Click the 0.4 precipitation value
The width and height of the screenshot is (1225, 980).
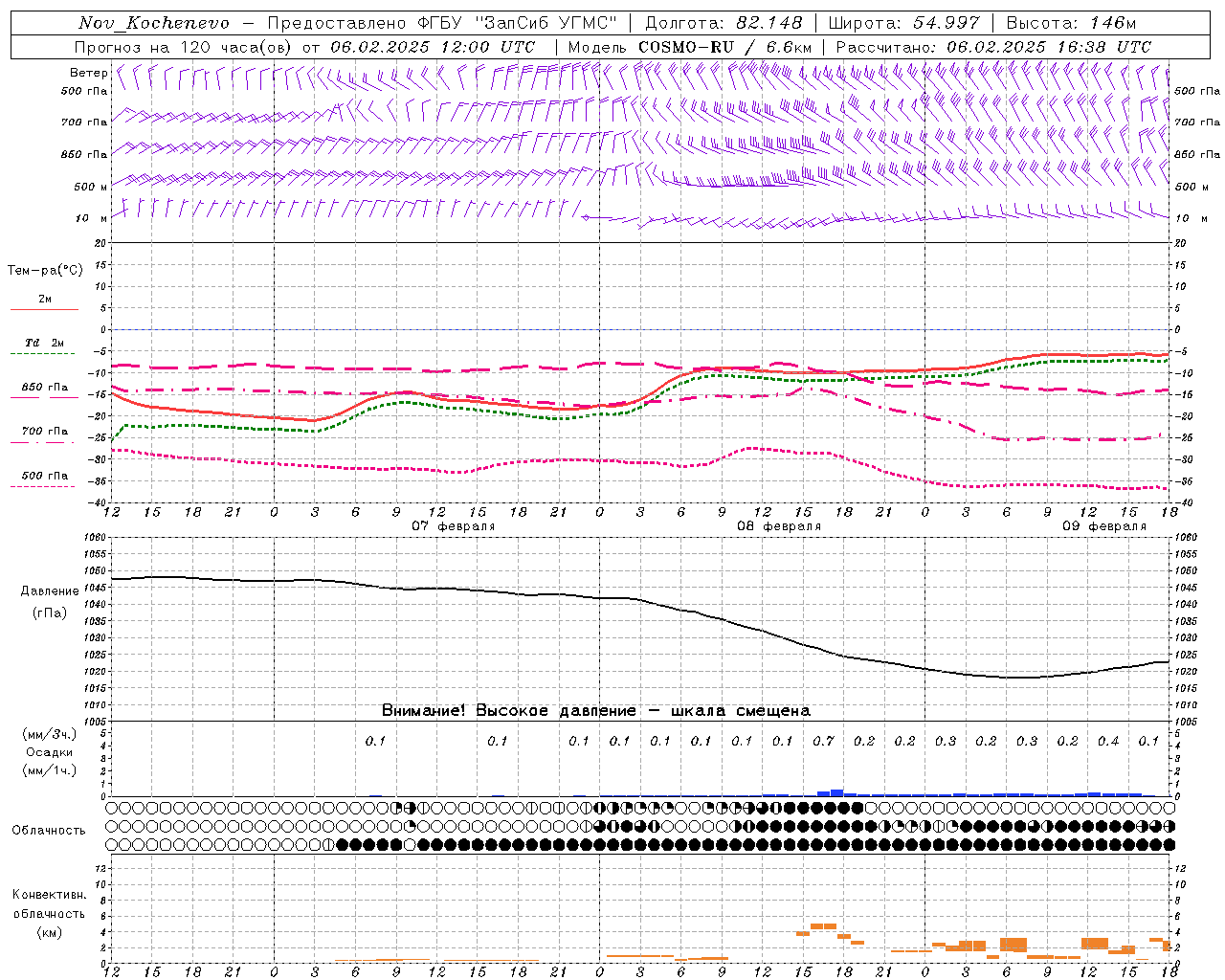1108,741
